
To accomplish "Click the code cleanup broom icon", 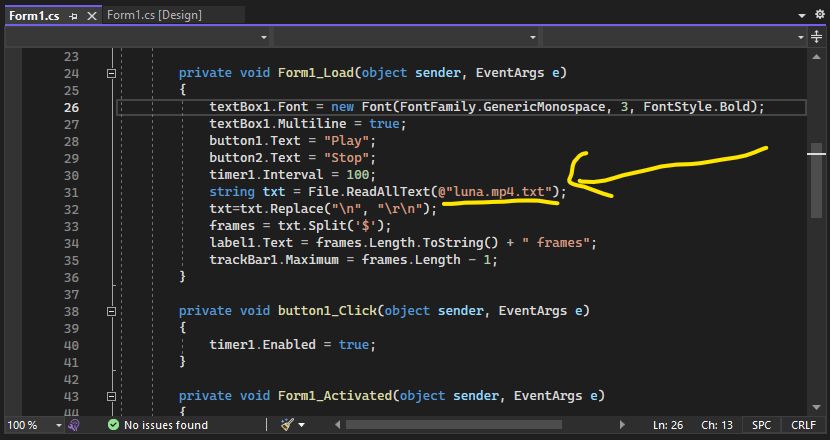I will (287, 425).
